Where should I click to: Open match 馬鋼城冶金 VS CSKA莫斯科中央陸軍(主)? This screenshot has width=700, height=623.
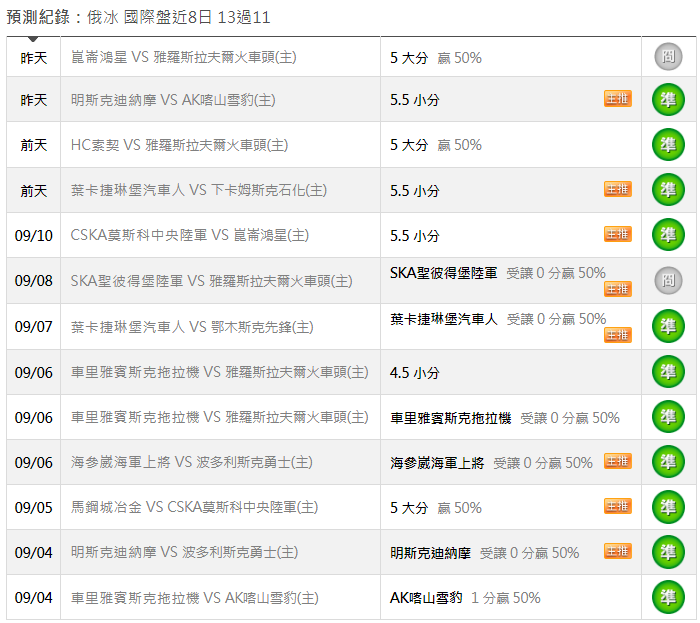(194, 507)
